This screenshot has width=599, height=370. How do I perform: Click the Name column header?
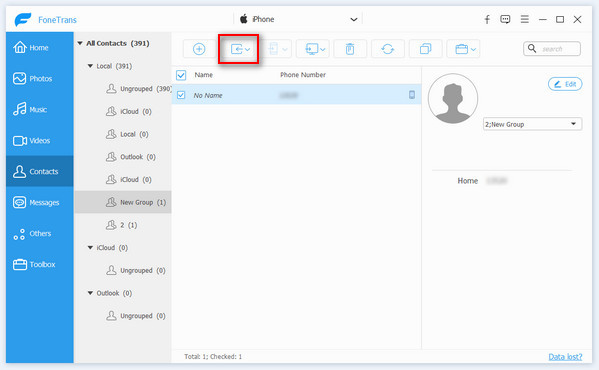[204, 75]
